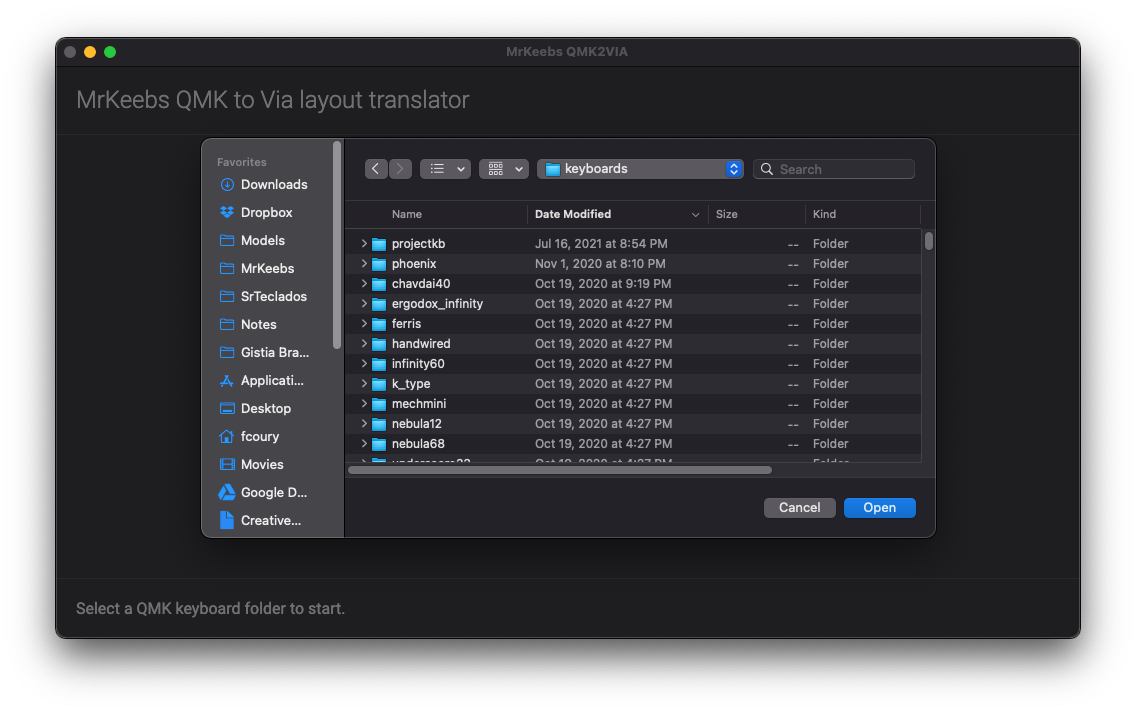Select the MrKeebs sidebar folder
The height and width of the screenshot is (712, 1136).
(257, 269)
